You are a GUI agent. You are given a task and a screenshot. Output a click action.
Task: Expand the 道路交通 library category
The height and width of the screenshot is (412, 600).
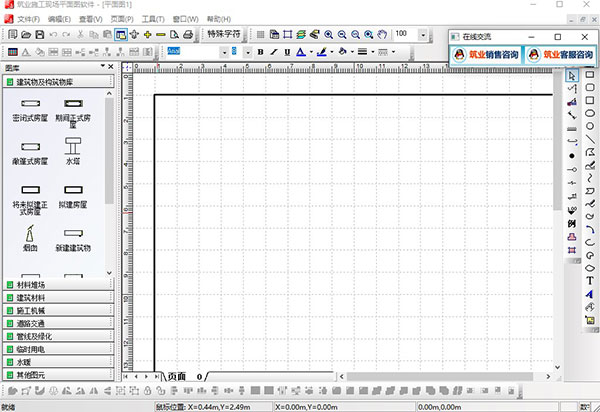(58, 324)
